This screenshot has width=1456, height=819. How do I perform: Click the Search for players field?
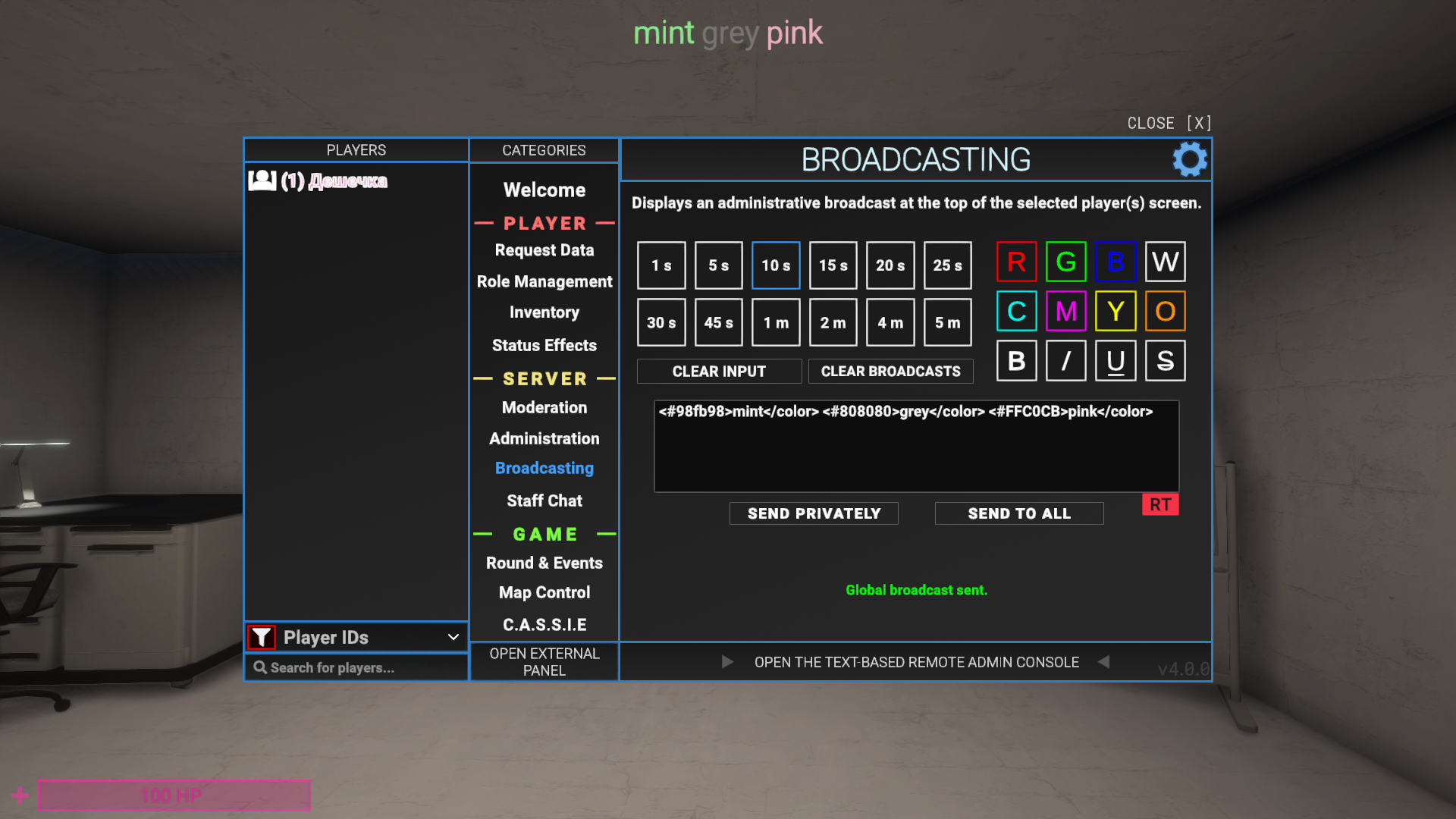pyautogui.click(x=356, y=667)
